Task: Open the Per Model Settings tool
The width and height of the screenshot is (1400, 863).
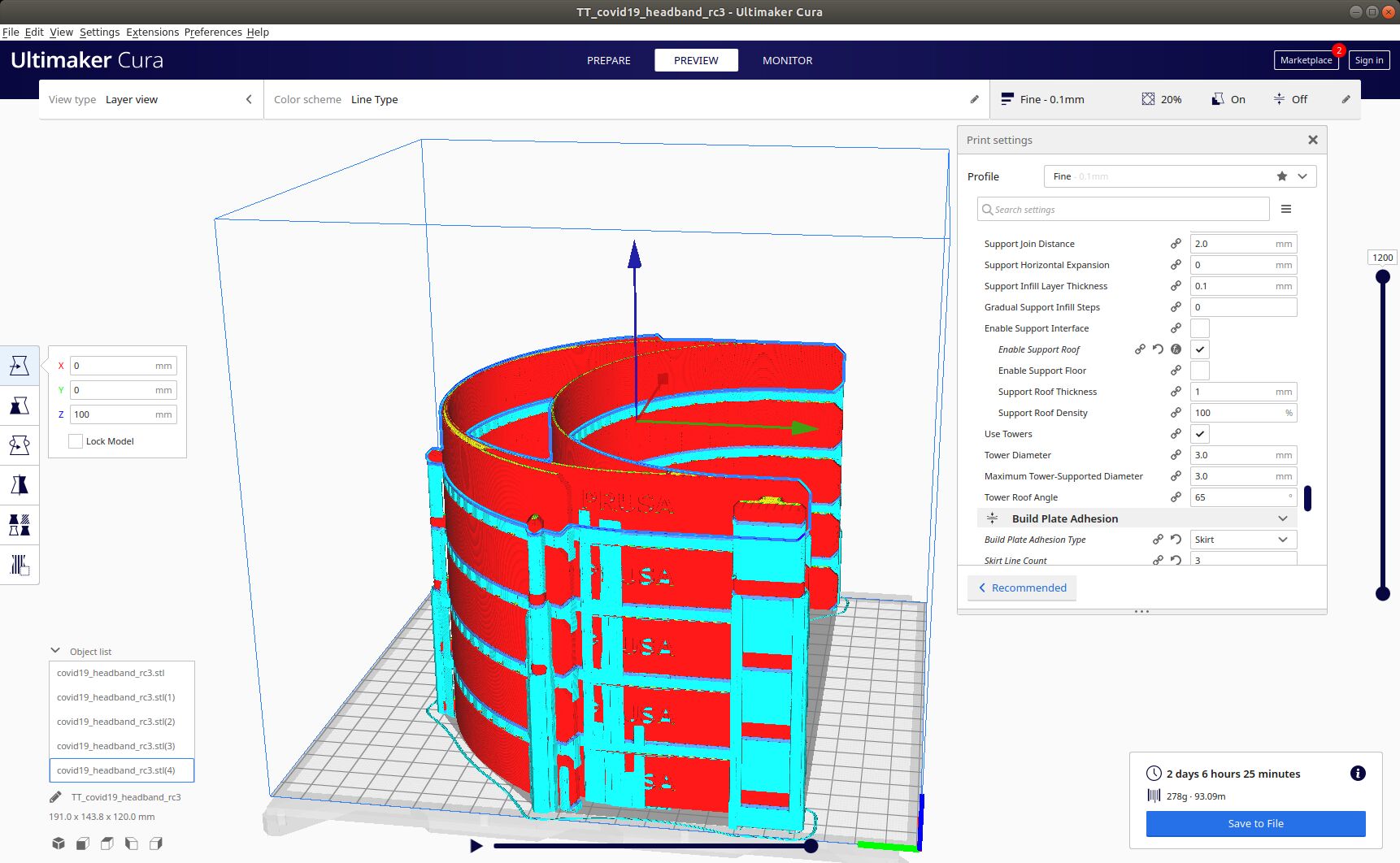Action: [x=20, y=525]
